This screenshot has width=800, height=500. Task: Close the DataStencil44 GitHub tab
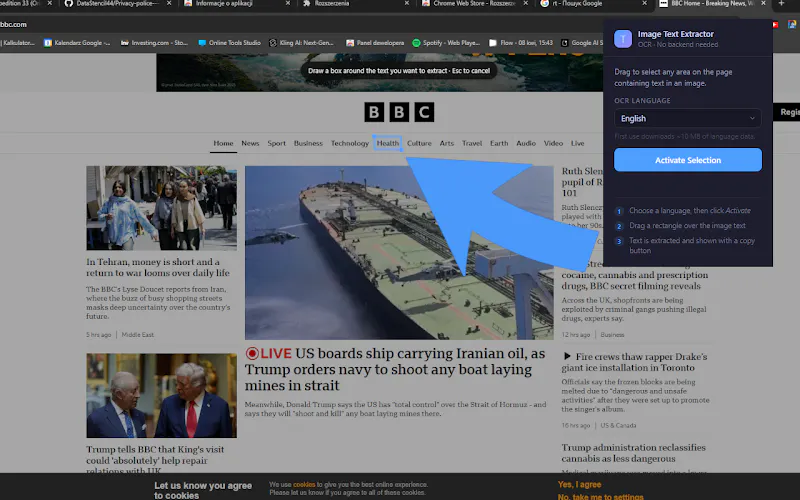[x=169, y=3]
